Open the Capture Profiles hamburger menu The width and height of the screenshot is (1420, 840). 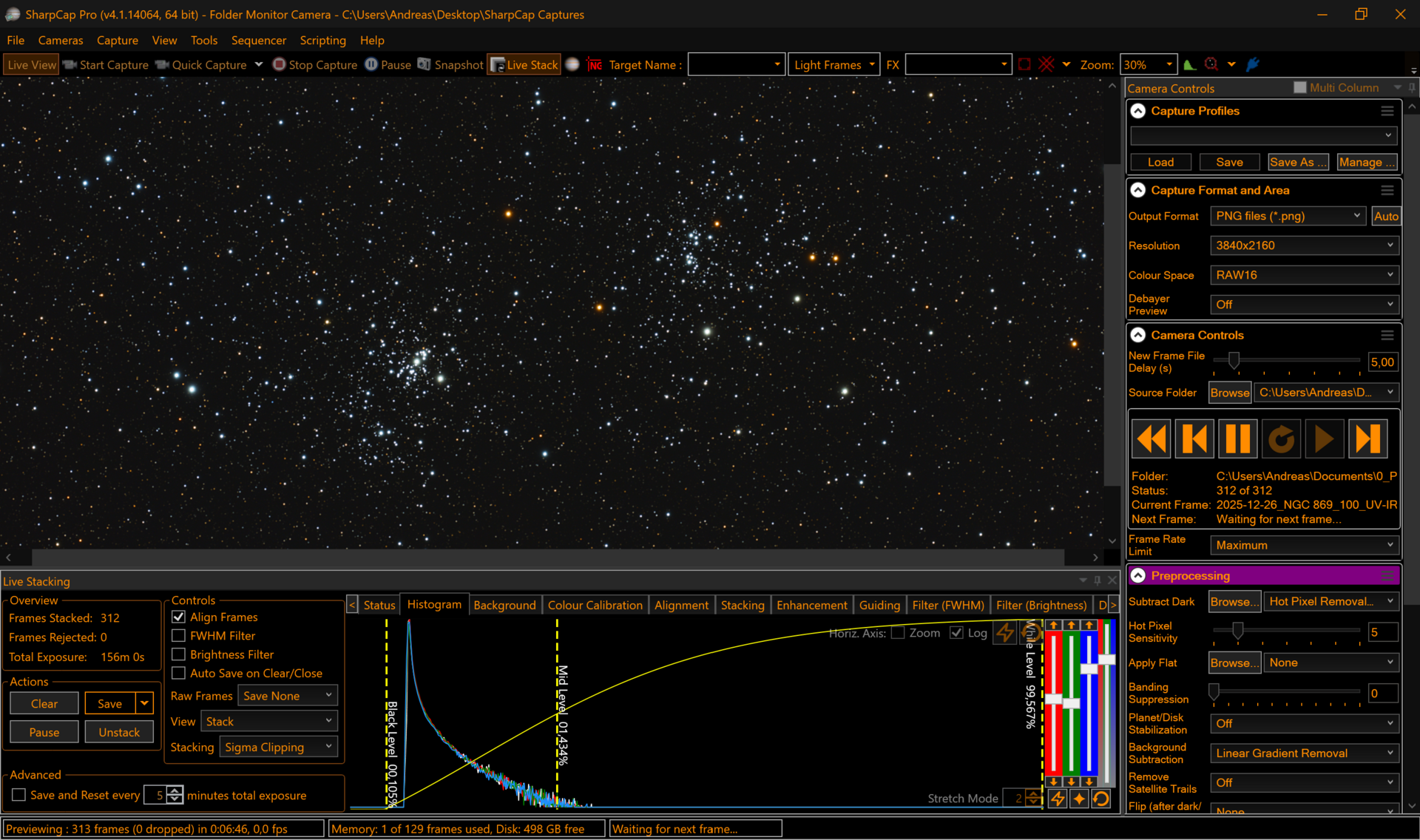coord(1387,111)
